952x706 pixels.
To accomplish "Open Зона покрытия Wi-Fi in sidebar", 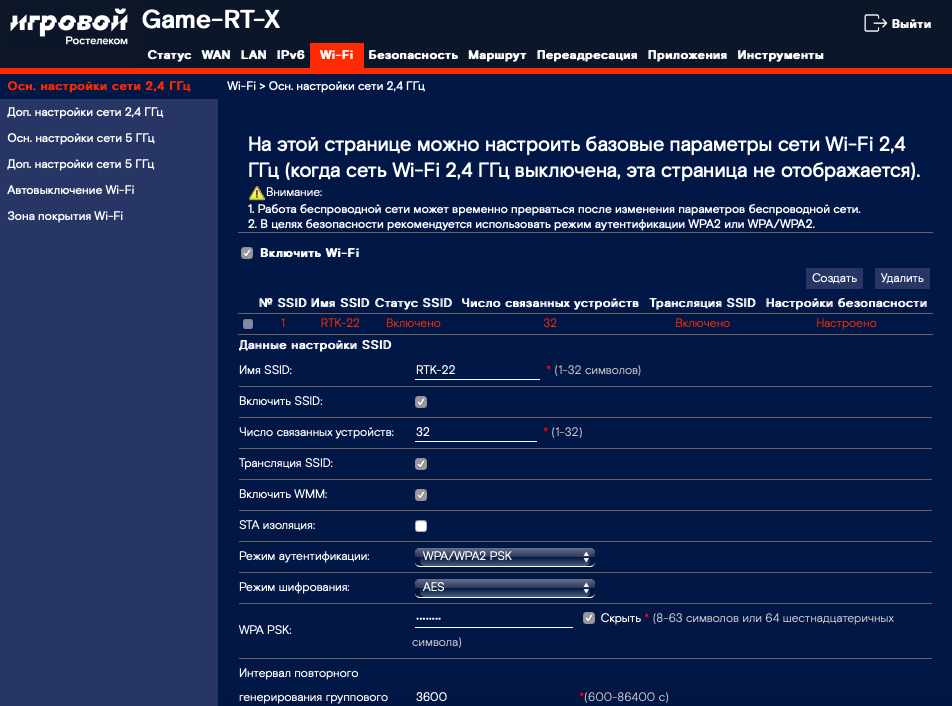I will click(x=65, y=215).
